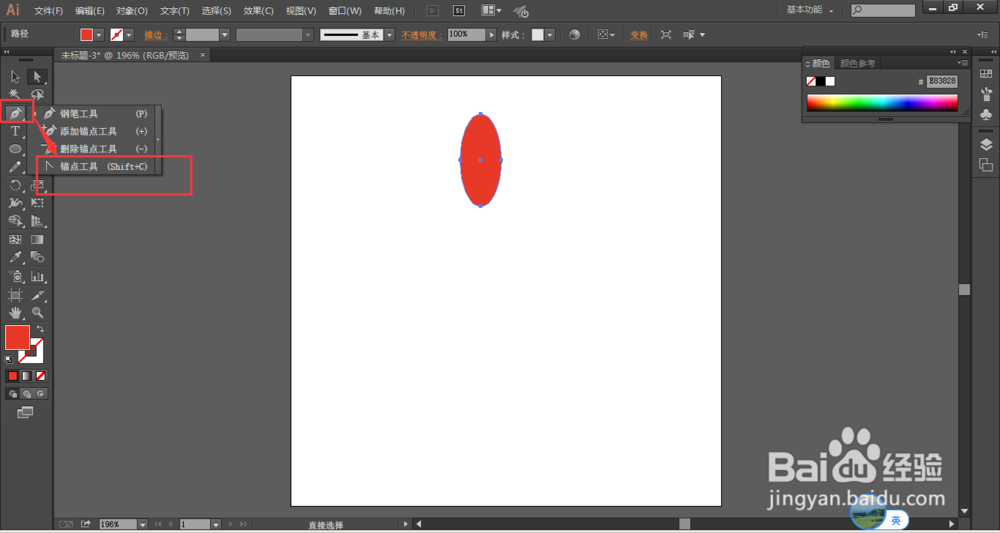Set paint mode to None
This screenshot has height=533, width=1000.
click(x=41, y=376)
